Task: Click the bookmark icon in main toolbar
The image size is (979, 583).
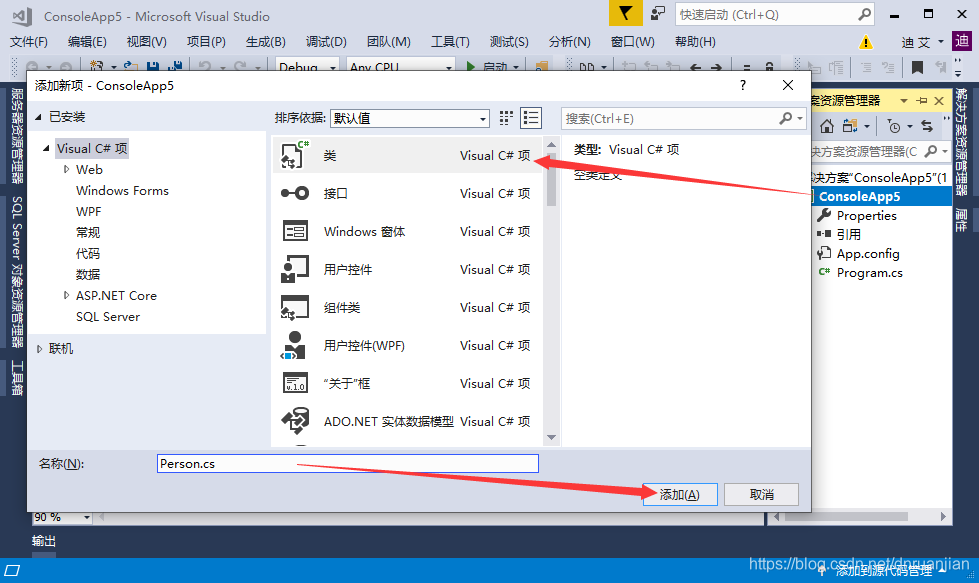Action: pyautogui.click(x=917, y=67)
